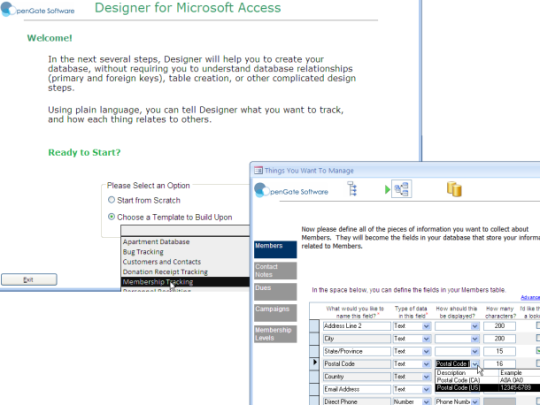The image size is (540, 405).
Task: Click the Things You Want To Manage window icon
Action: coord(258,170)
